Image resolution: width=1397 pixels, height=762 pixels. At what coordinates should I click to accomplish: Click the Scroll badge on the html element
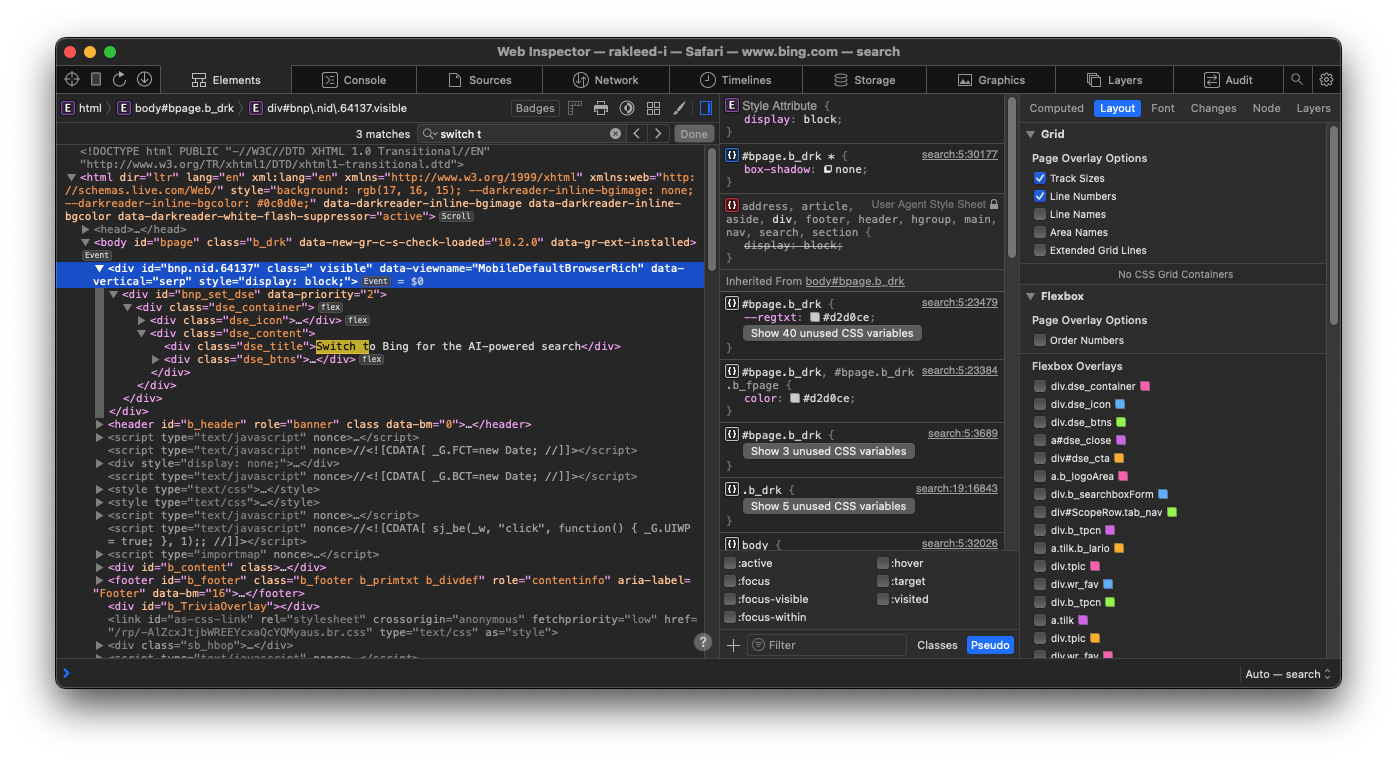tap(456, 216)
